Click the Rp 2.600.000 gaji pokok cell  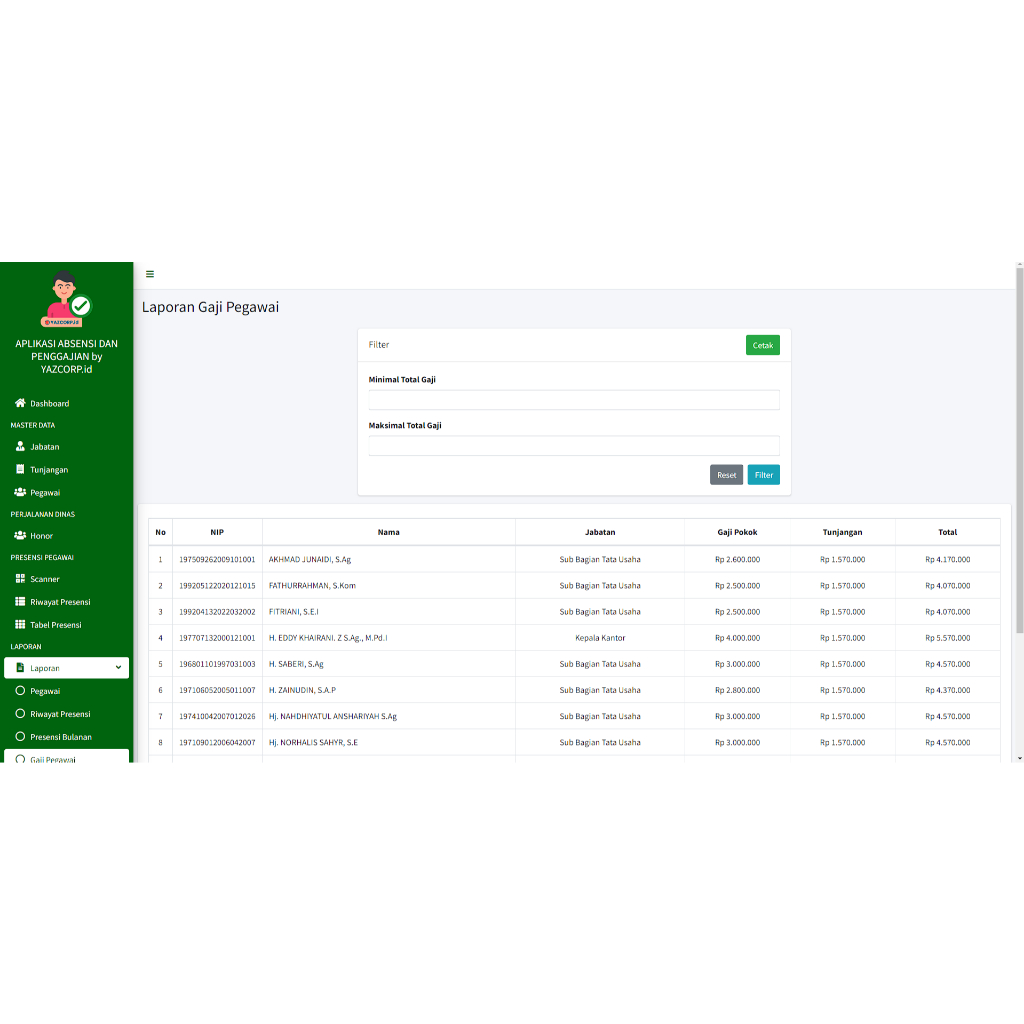tap(737, 560)
